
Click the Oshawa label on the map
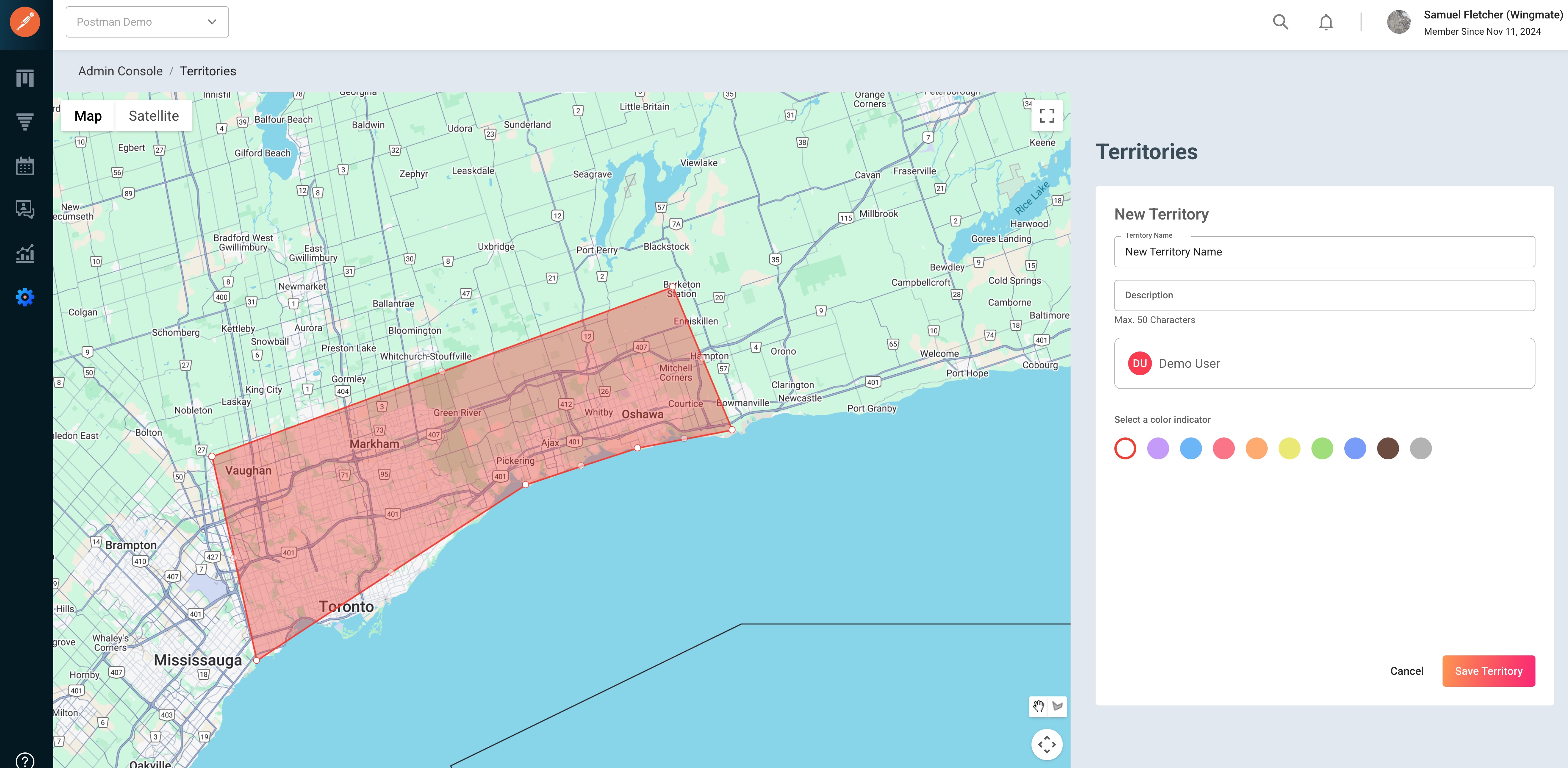[642, 414]
